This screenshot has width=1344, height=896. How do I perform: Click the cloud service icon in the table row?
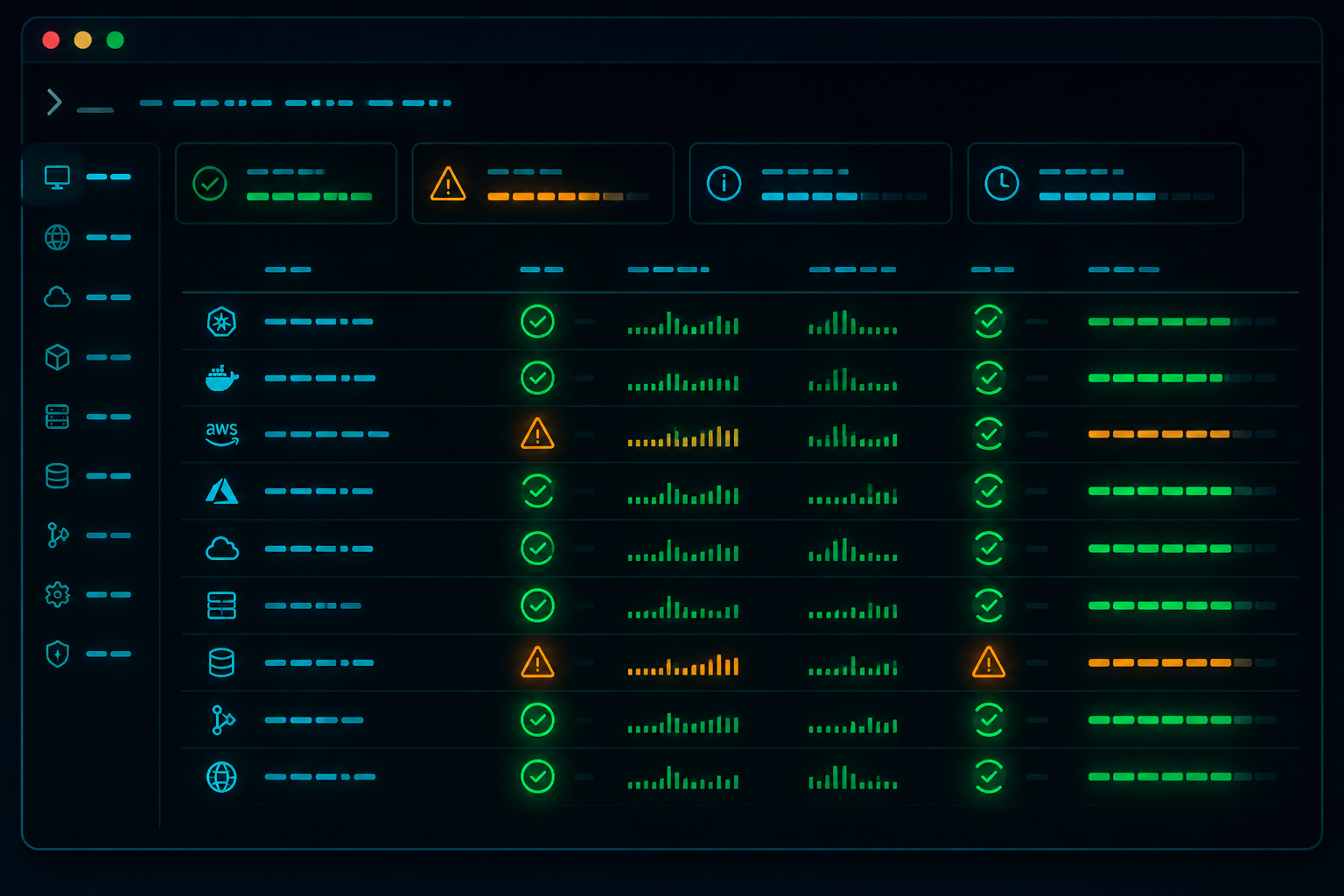pos(221,549)
